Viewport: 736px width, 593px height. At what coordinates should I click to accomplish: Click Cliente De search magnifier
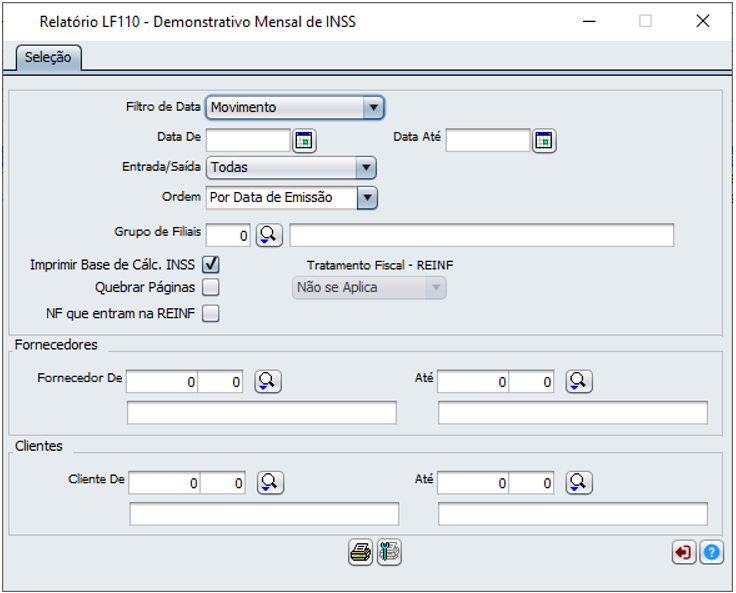(270, 482)
